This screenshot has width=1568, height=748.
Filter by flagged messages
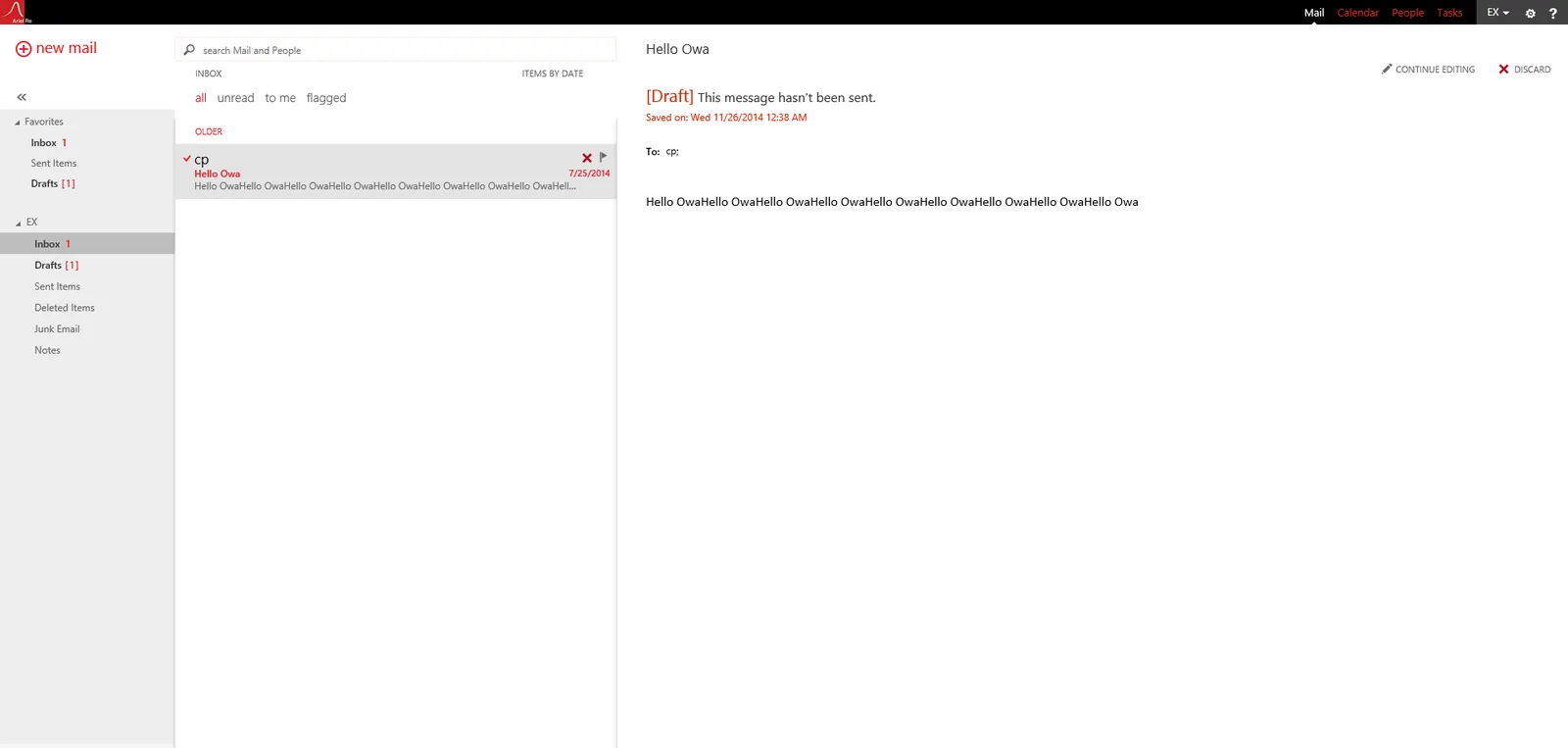click(326, 98)
